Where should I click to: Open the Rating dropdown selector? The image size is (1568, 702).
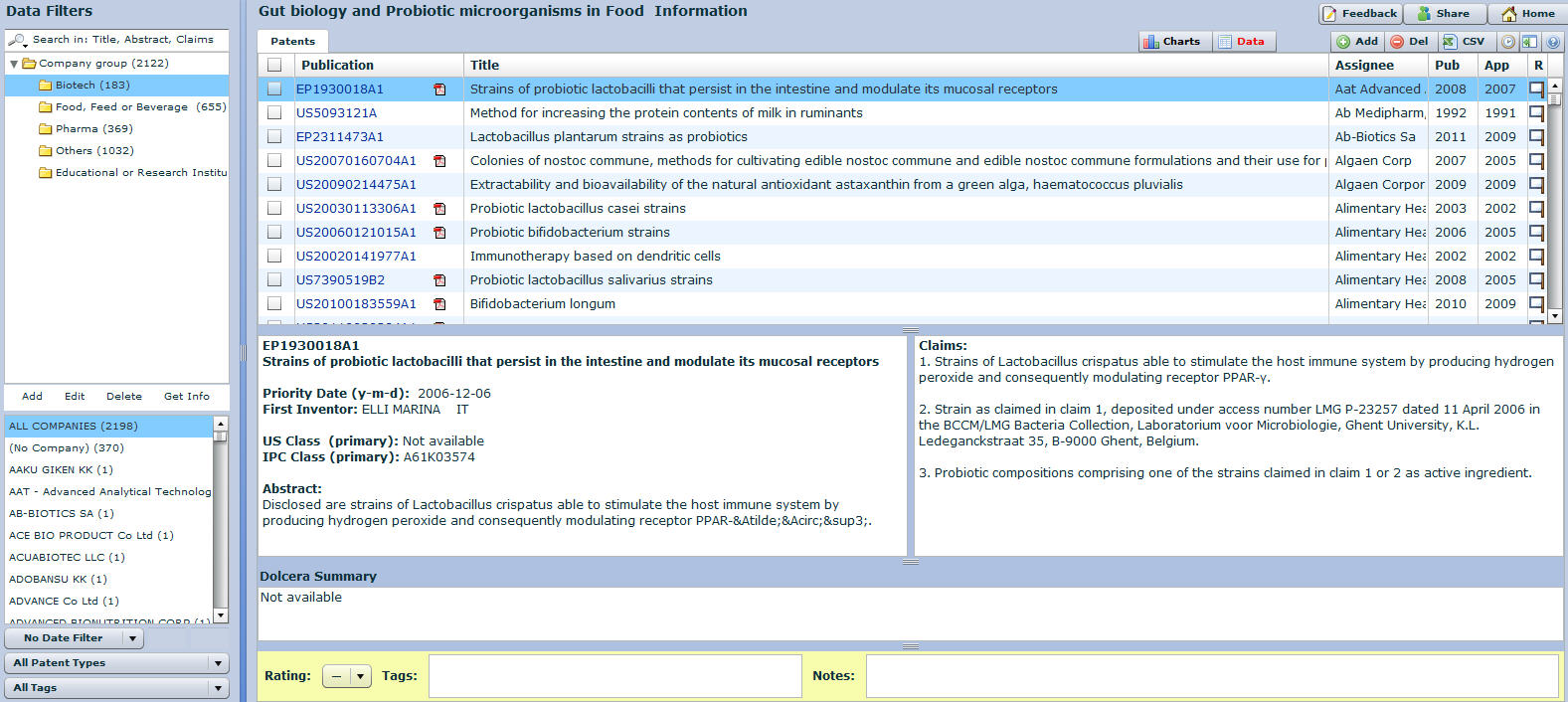(x=347, y=676)
